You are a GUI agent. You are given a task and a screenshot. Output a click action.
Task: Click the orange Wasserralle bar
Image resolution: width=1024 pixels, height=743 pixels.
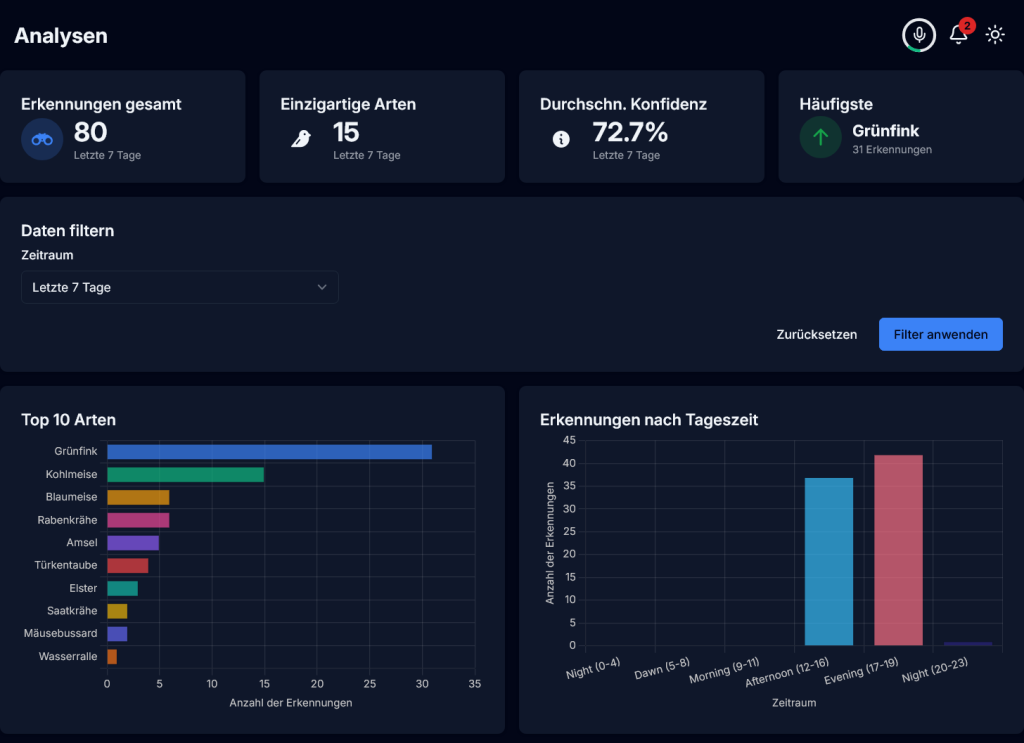tap(112, 657)
